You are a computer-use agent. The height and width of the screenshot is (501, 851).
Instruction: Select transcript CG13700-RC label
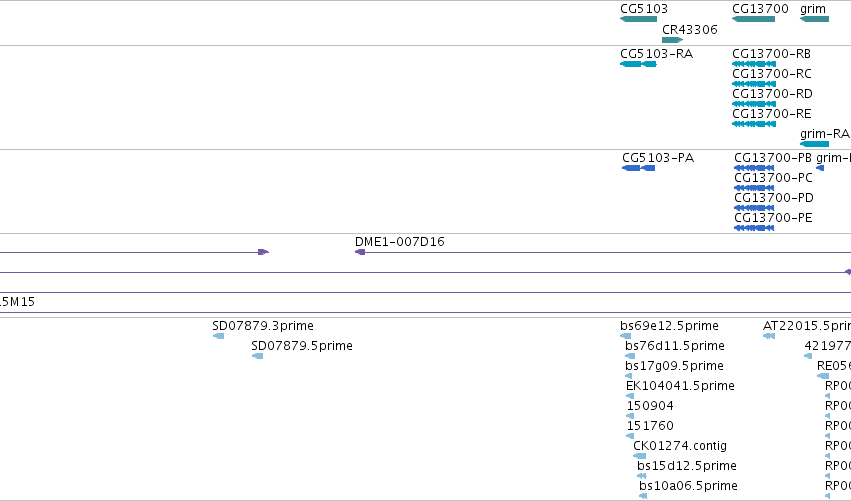pos(772,74)
